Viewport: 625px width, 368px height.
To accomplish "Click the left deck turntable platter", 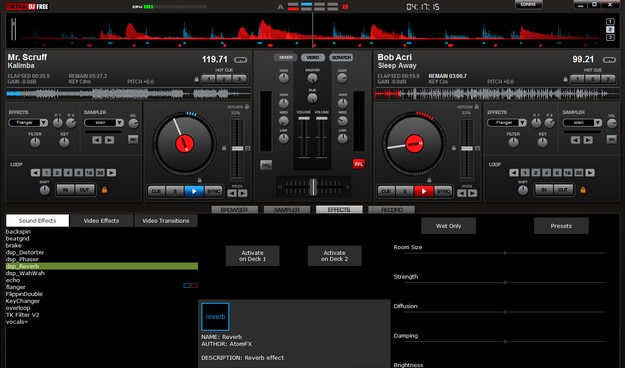I will pyautogui.click(x=184, y=144).
